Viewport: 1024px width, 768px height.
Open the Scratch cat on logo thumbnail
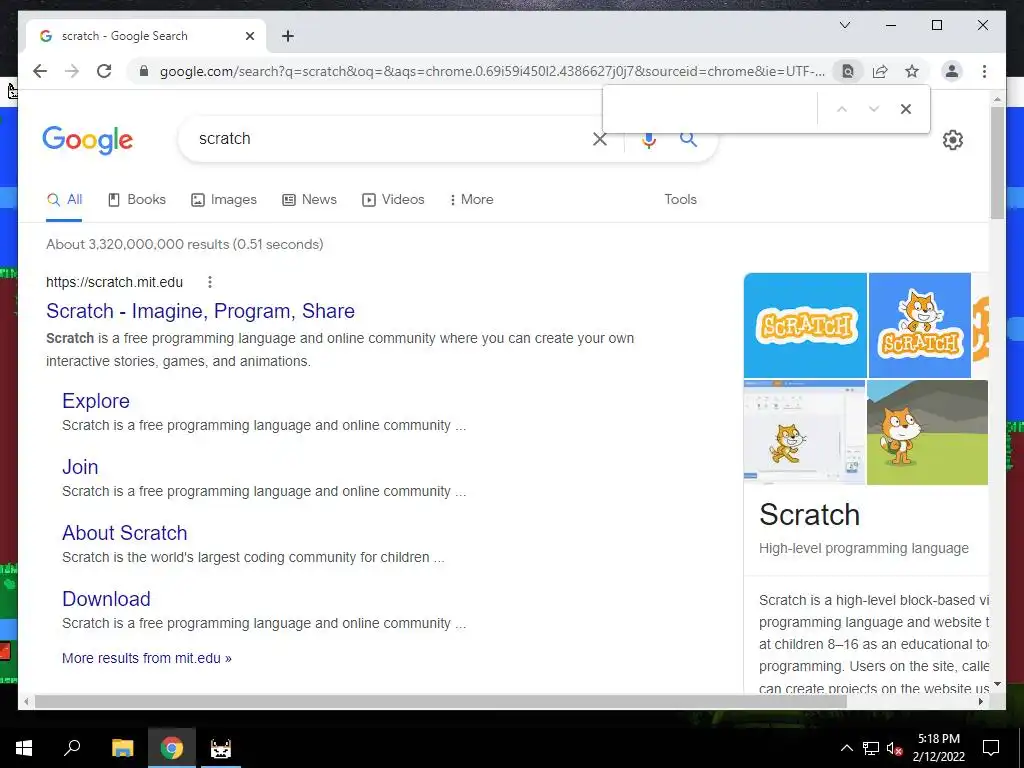(x=920, y=325)
